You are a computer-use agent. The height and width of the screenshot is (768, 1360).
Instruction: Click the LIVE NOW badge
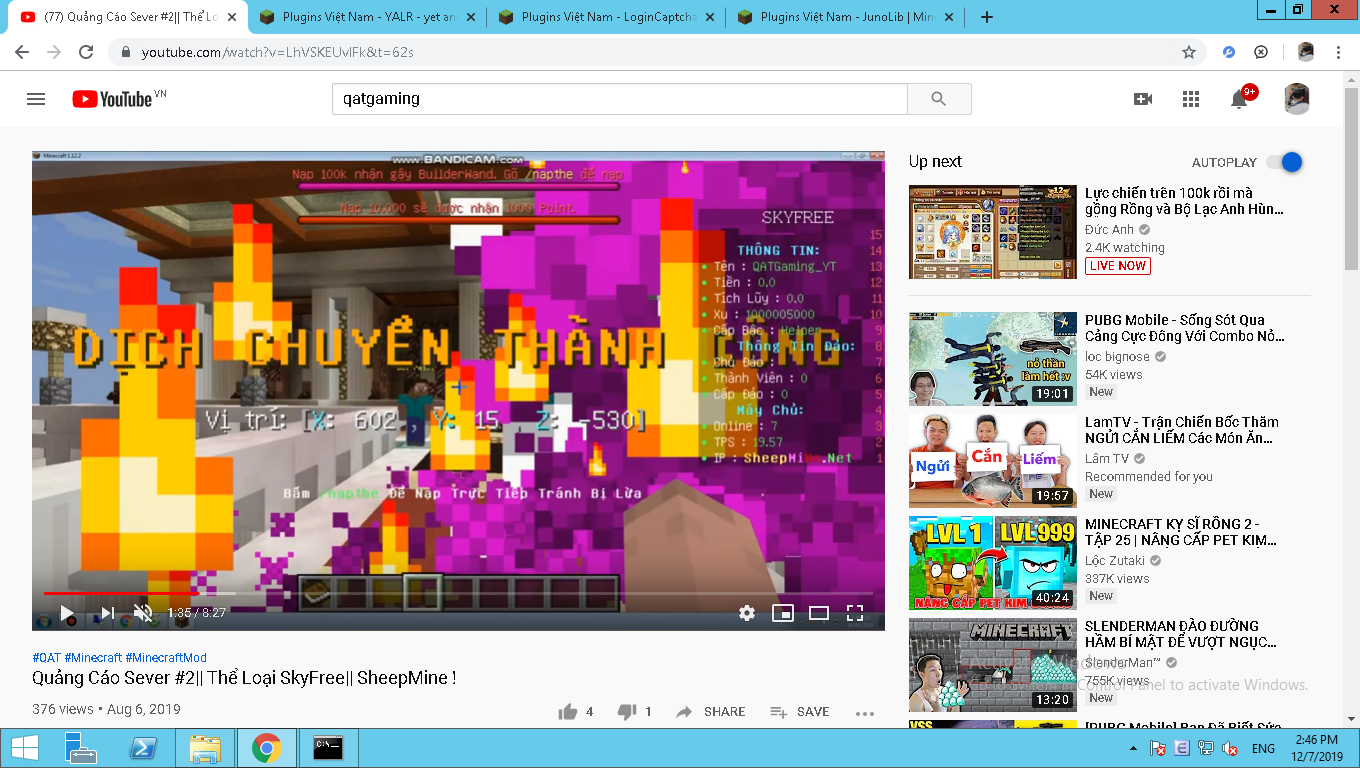(x=1118, y=266)
